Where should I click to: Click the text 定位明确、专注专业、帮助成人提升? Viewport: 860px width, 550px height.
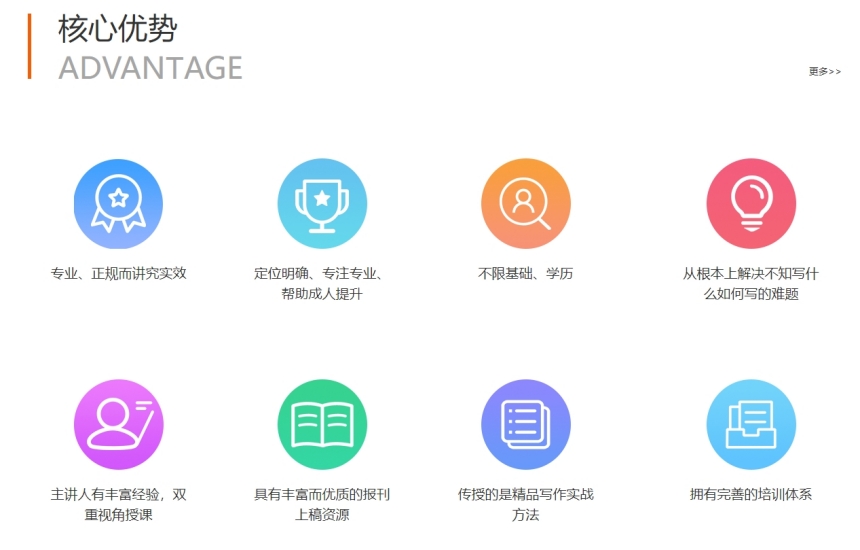321,283
